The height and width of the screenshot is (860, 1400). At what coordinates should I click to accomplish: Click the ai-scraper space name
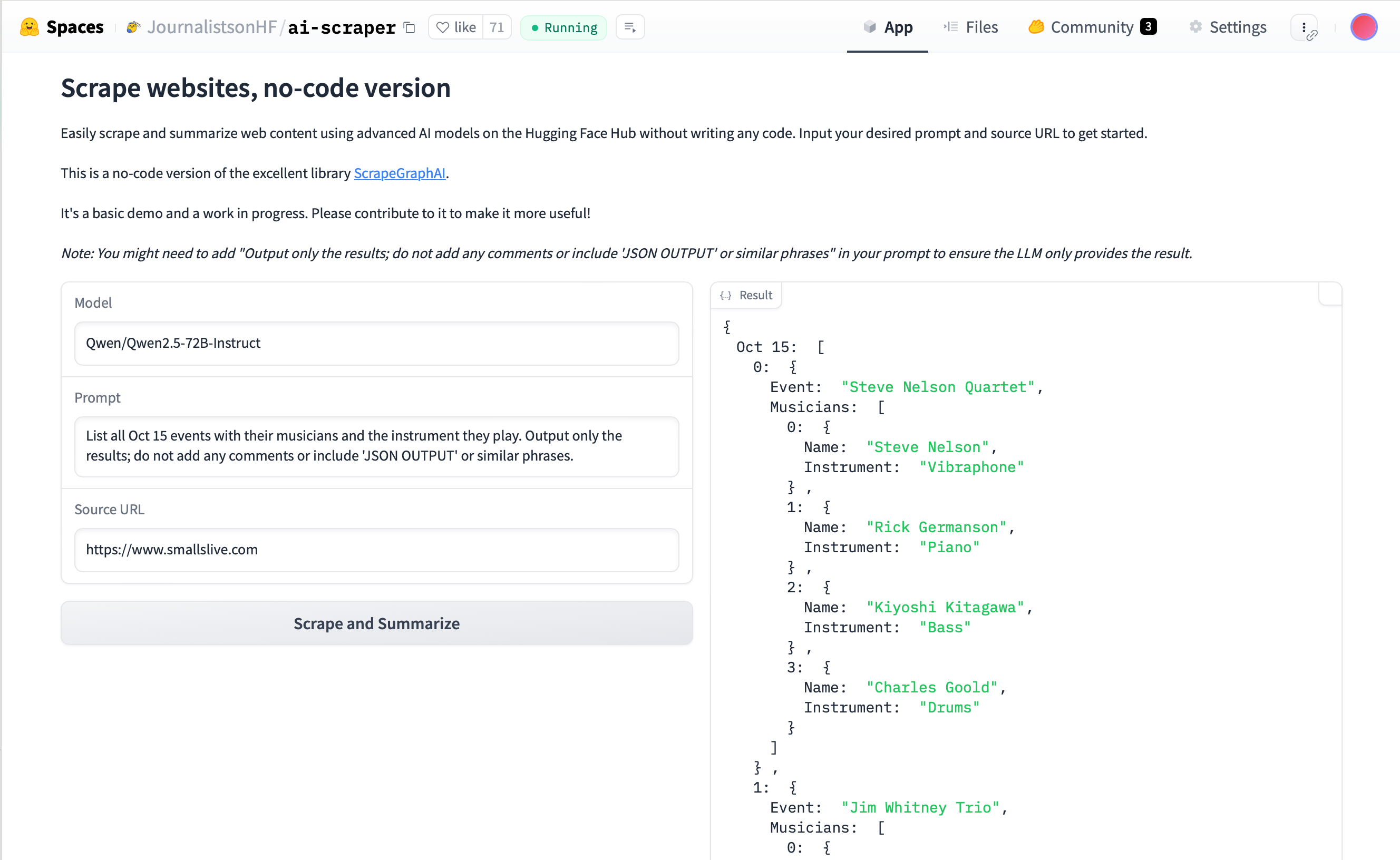(342, 27)
